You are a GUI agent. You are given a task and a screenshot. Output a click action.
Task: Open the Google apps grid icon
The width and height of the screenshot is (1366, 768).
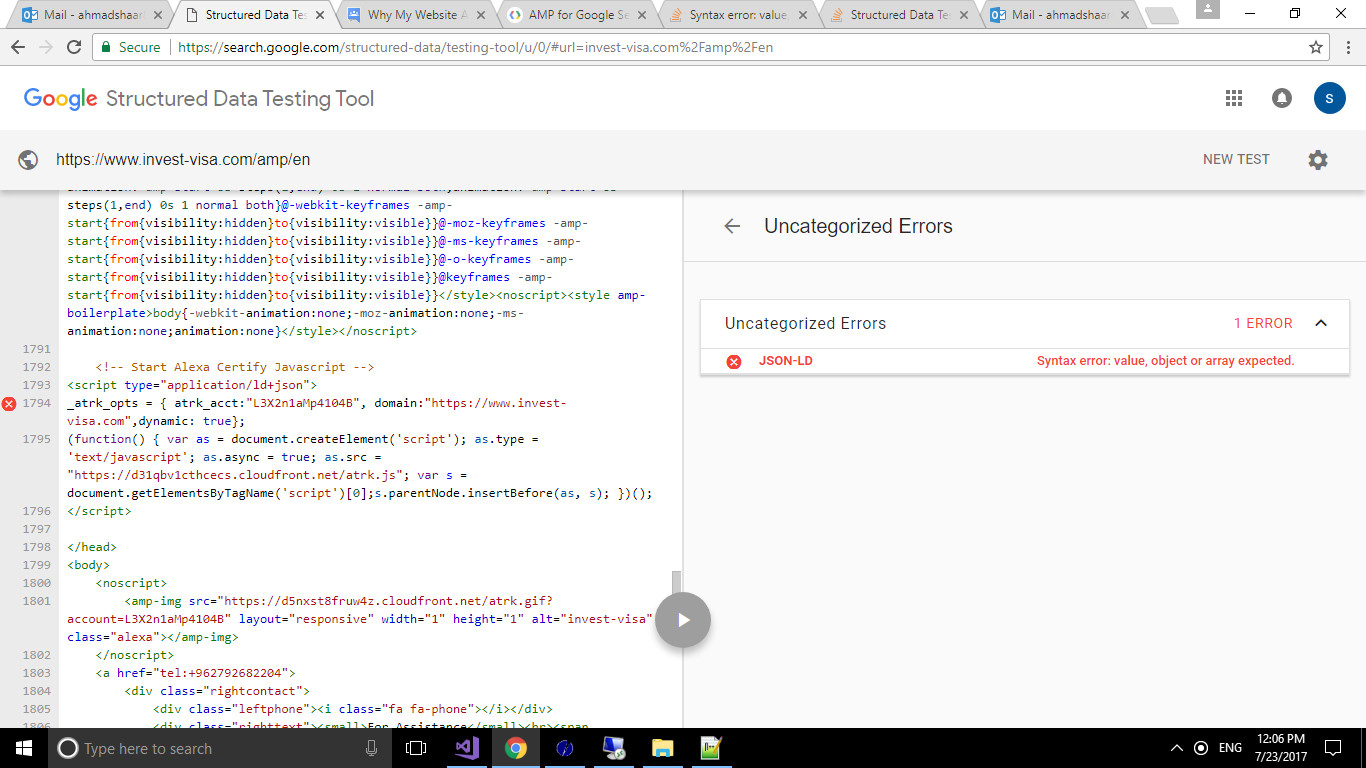click(x=1233, y=98)
